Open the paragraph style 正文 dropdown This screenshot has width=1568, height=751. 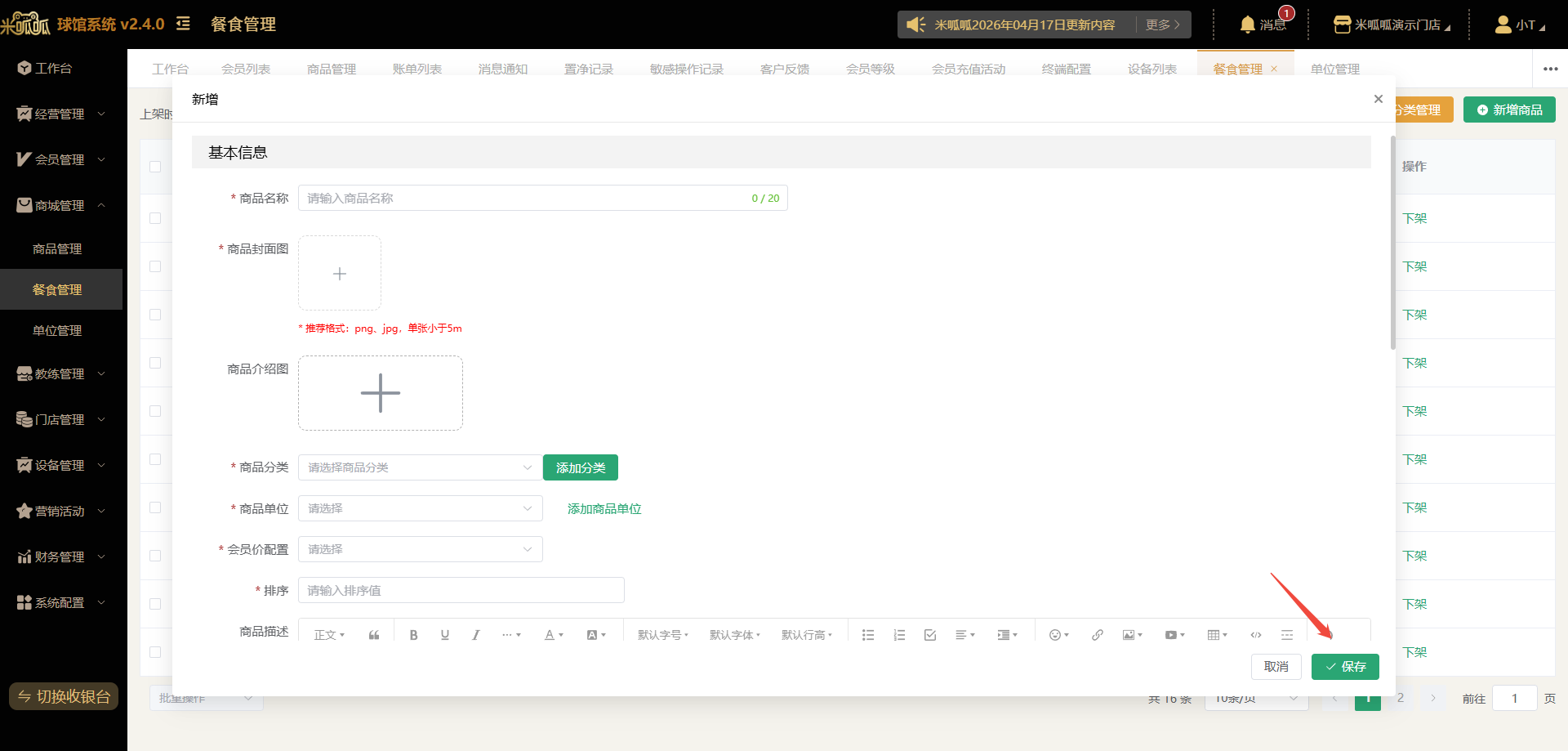[x=329, y=635]
